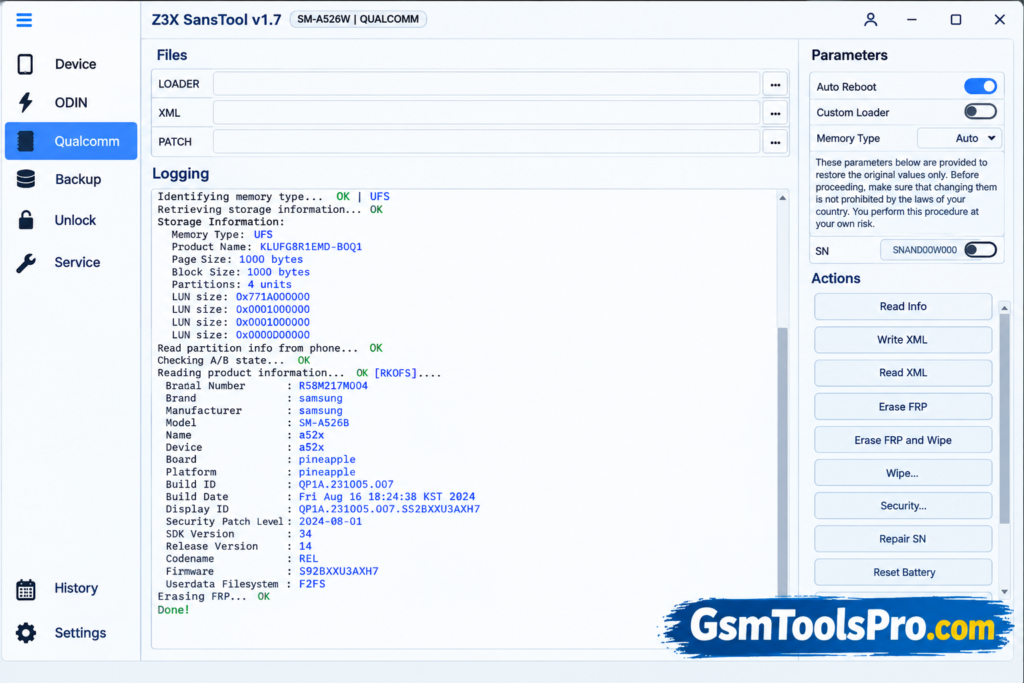Click the logging panel scrollbar thumb
The width and height of the screenshot is (1024, 683).
pyautogui.click(x=782, y=460)
